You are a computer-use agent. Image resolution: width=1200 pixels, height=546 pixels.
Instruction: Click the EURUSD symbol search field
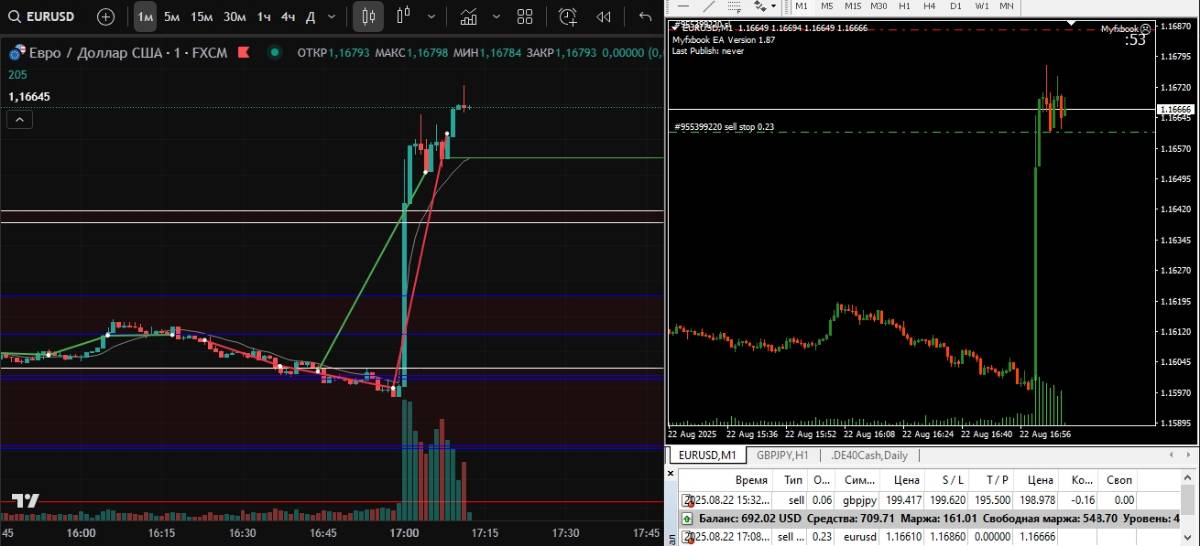click(48, 16)
